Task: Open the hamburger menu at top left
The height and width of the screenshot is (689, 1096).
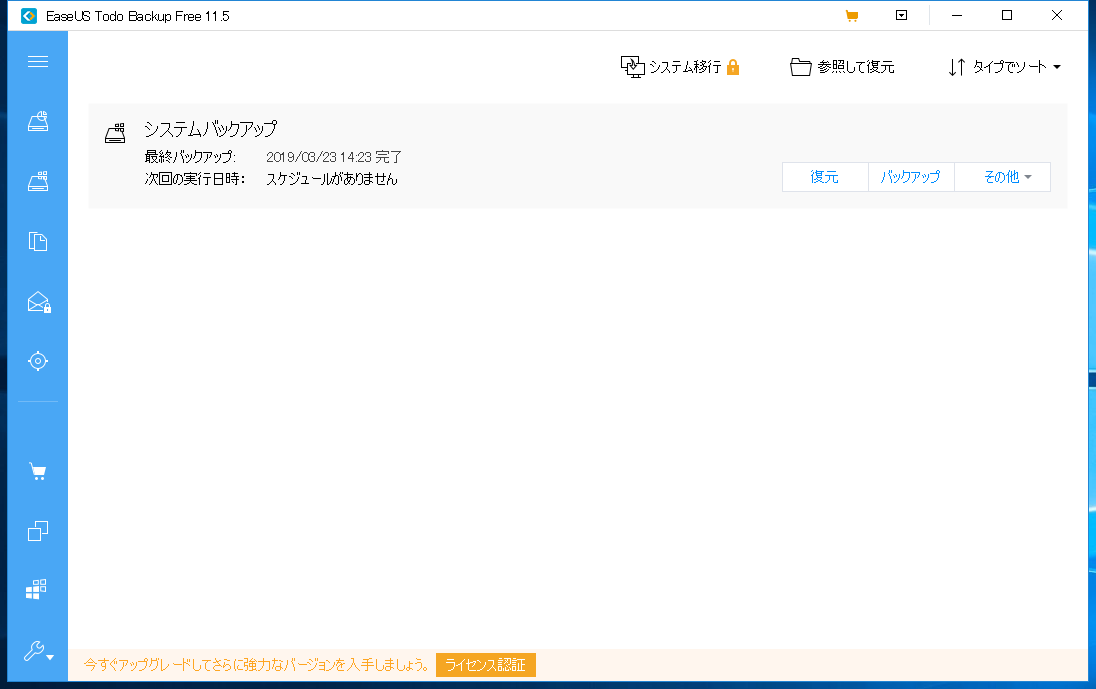Action: [38, 61]
